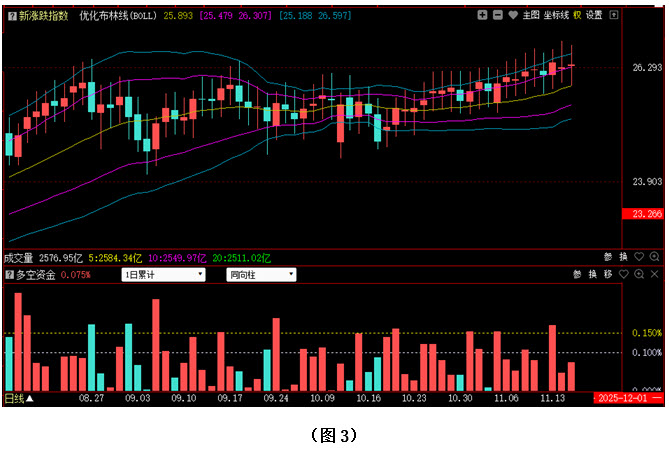Click the heart icon in 成交量 row
The height and width of the screenshot is (455, 669).
[639, 257]
